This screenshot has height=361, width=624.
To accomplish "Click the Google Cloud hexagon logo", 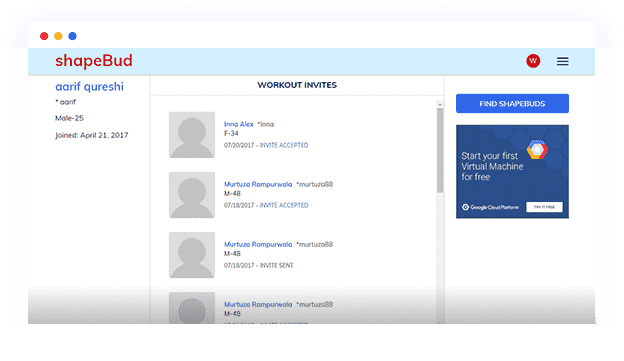I will pyautogui.click(x=537, y=150).
